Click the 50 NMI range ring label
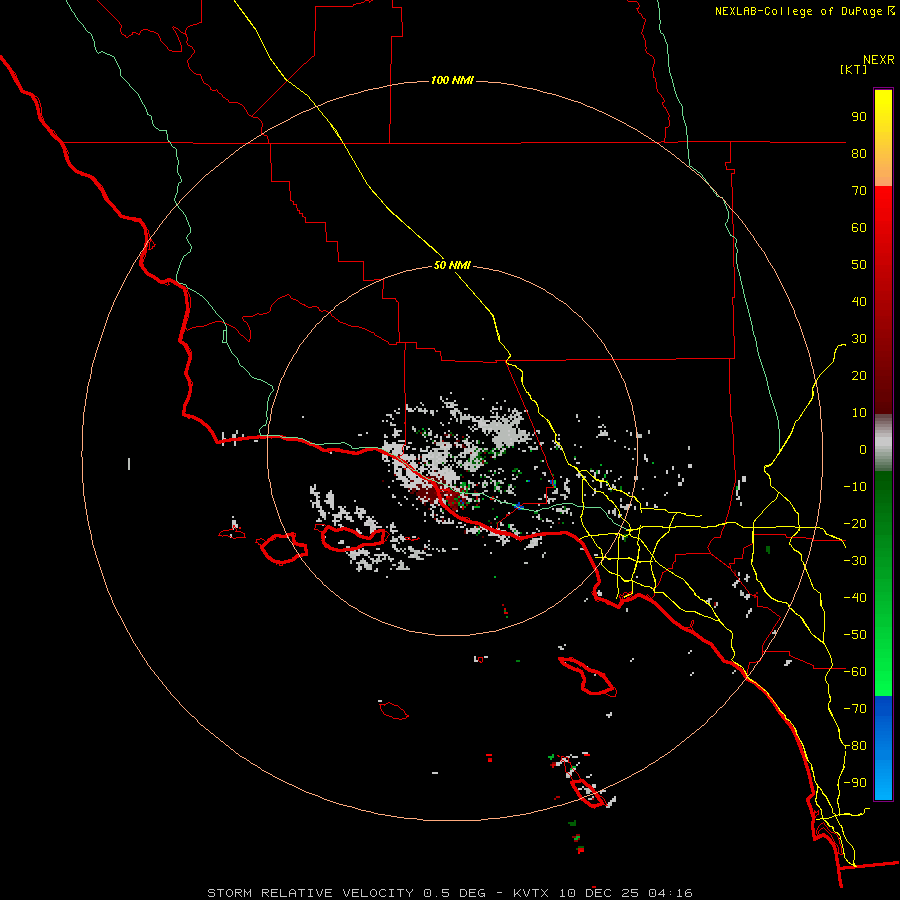This screenshot has height=900, width=900. [x=452, y=265]
